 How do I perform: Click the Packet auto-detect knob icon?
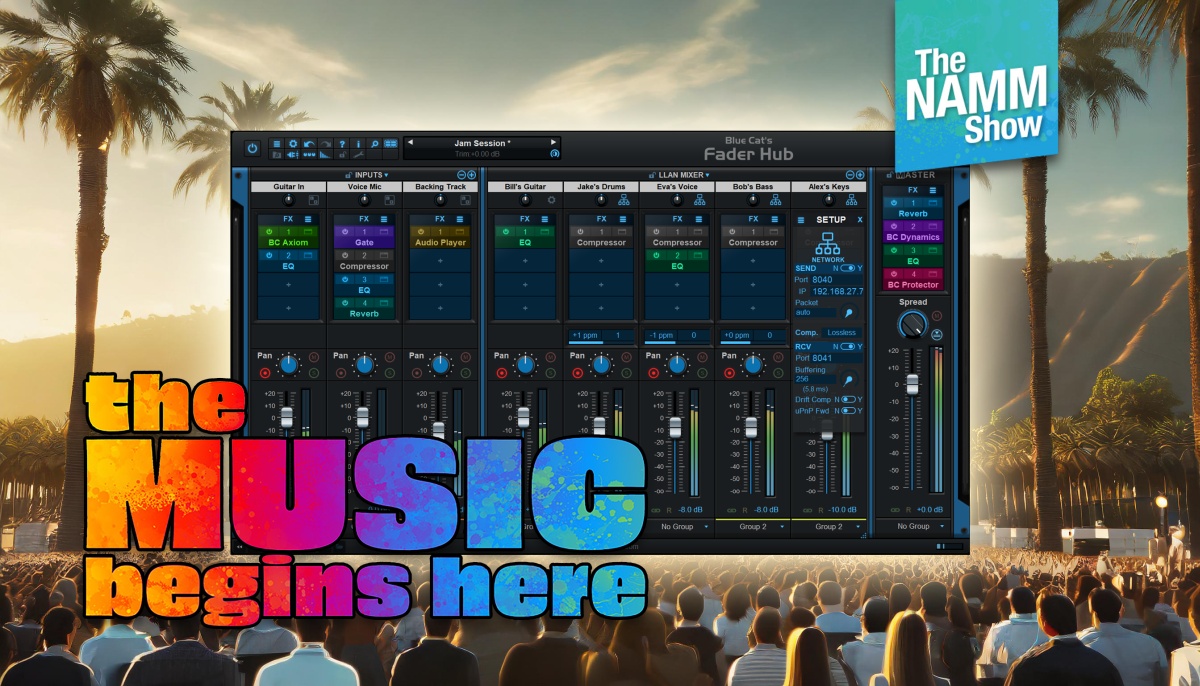[848, 312]
